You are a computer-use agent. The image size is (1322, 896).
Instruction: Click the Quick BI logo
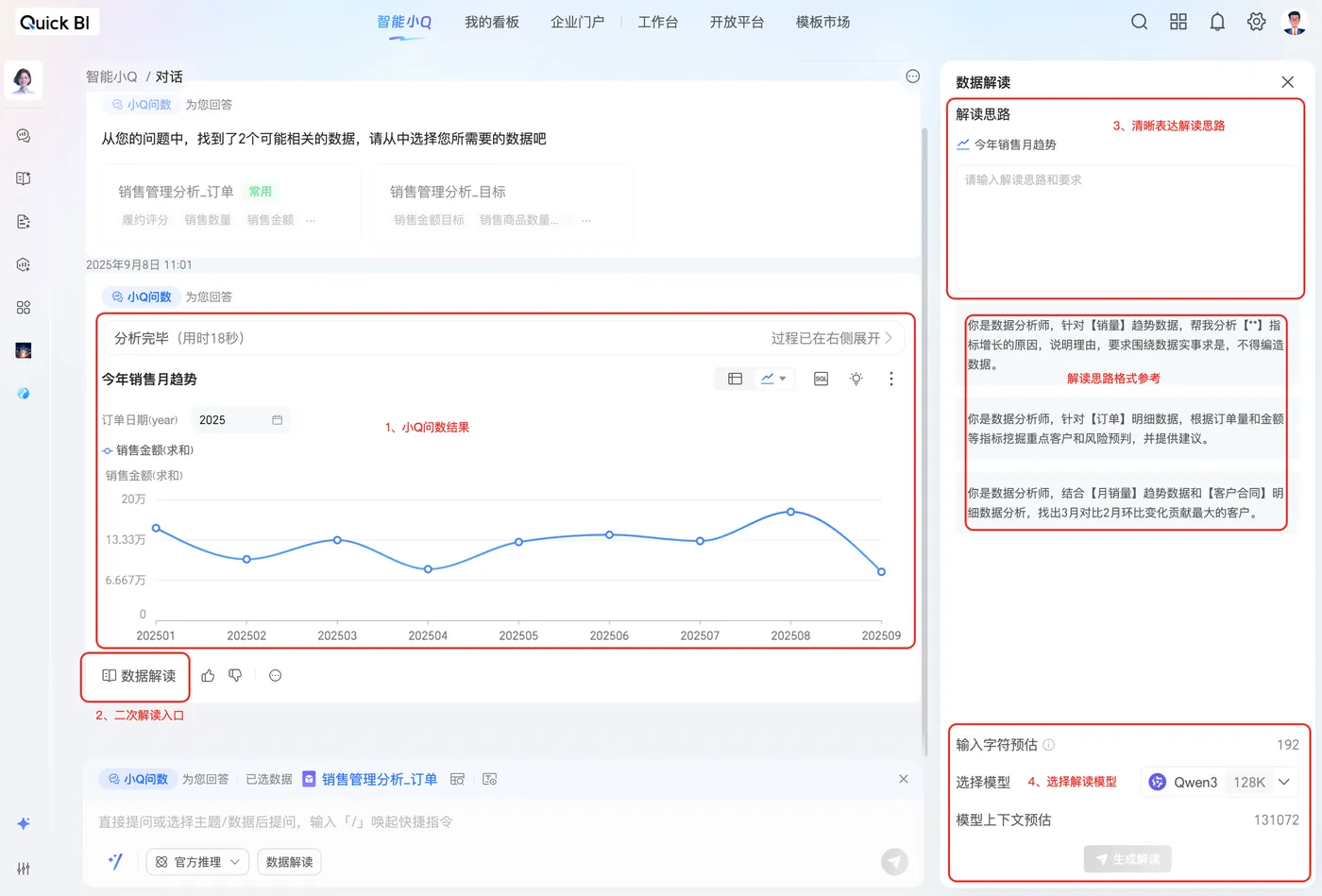pyautogui.click(x=55, y=22)
